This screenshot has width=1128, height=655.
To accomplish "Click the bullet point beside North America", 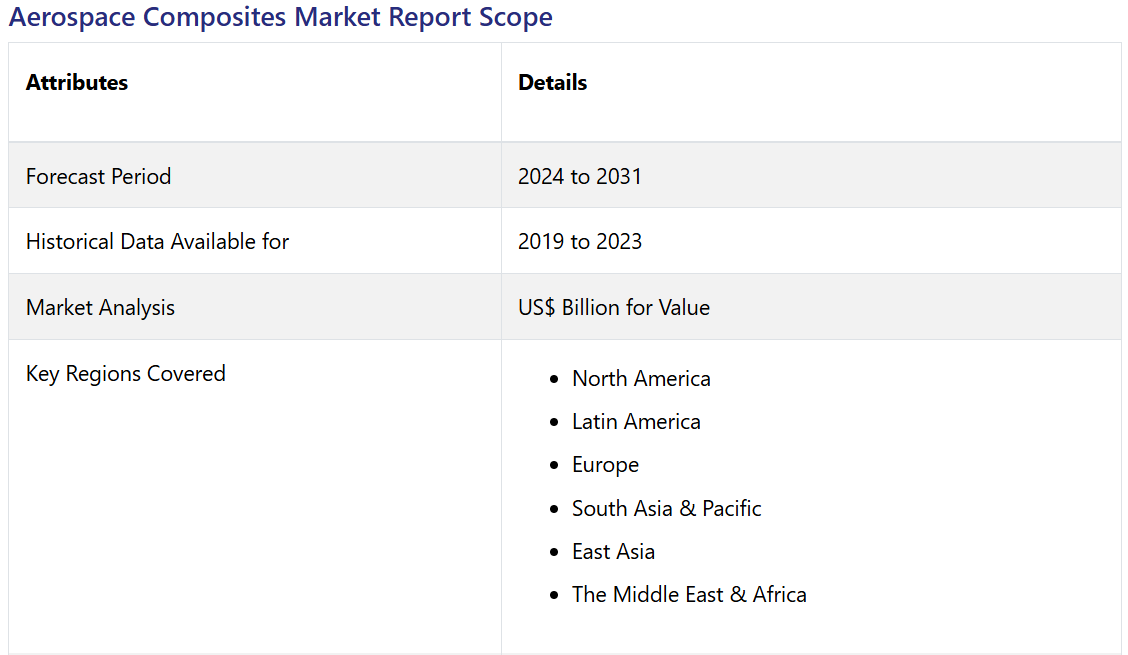I will coord(554,380).
